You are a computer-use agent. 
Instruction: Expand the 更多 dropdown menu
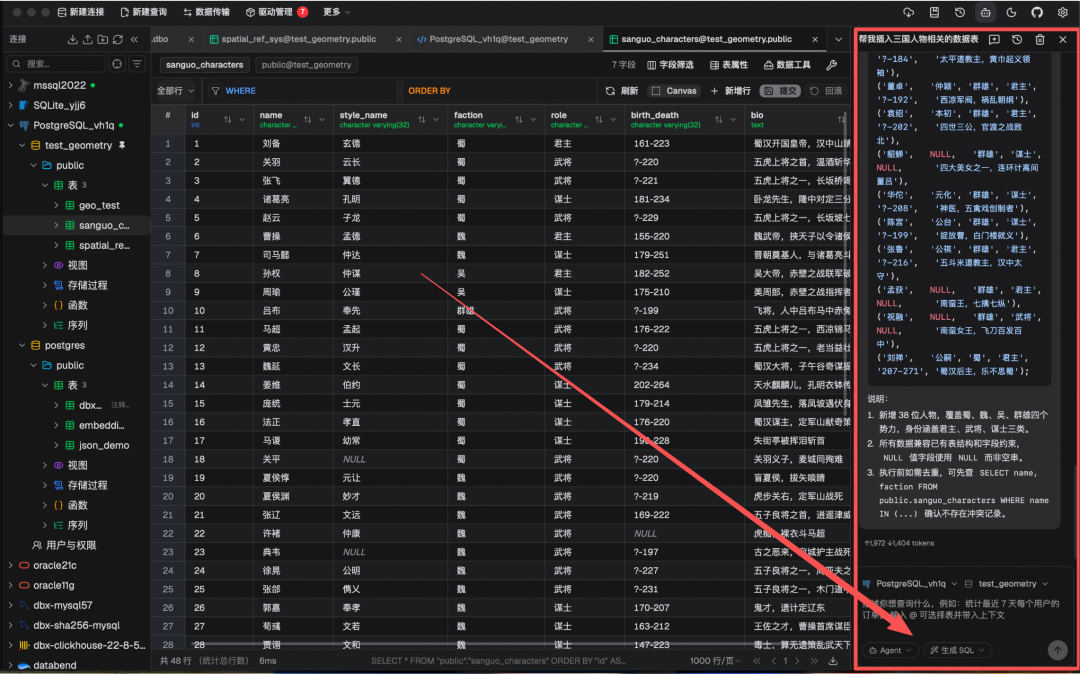pyautogui.click(x=337, y=12)
